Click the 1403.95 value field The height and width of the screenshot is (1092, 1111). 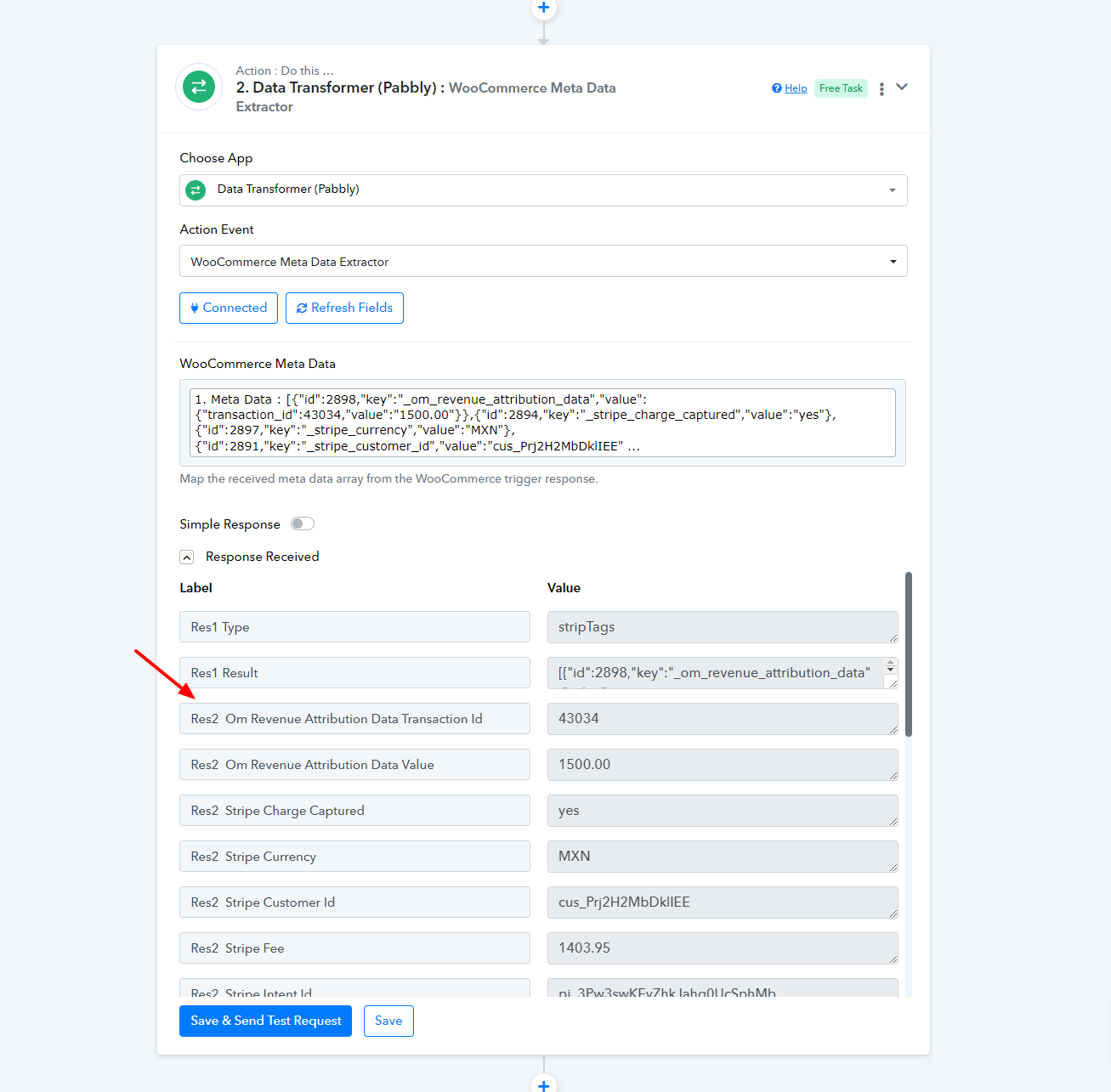723,948
